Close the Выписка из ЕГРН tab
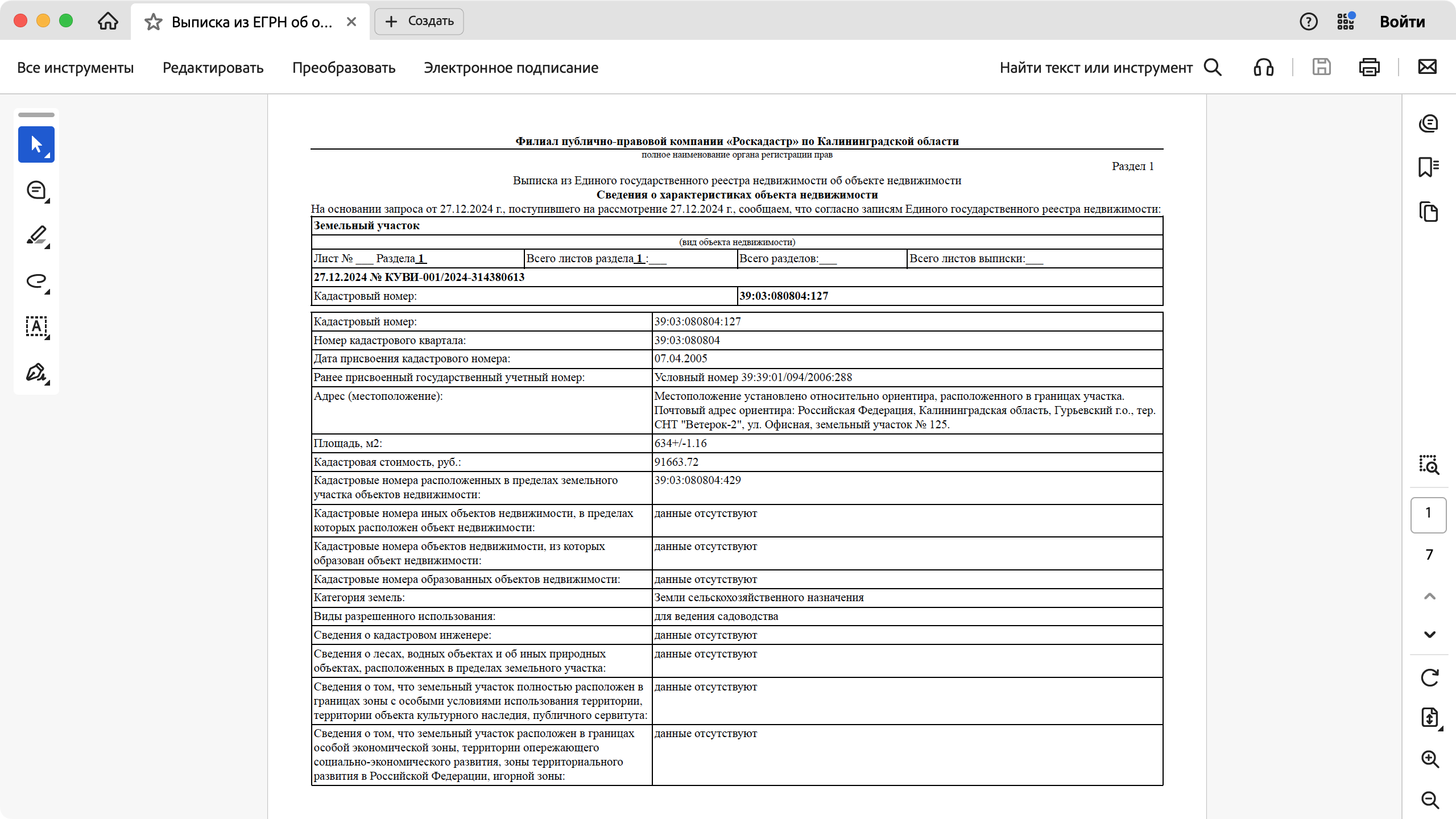This screenshot has height=819, width=1456. pyautogui.click(x=351, y=22)
